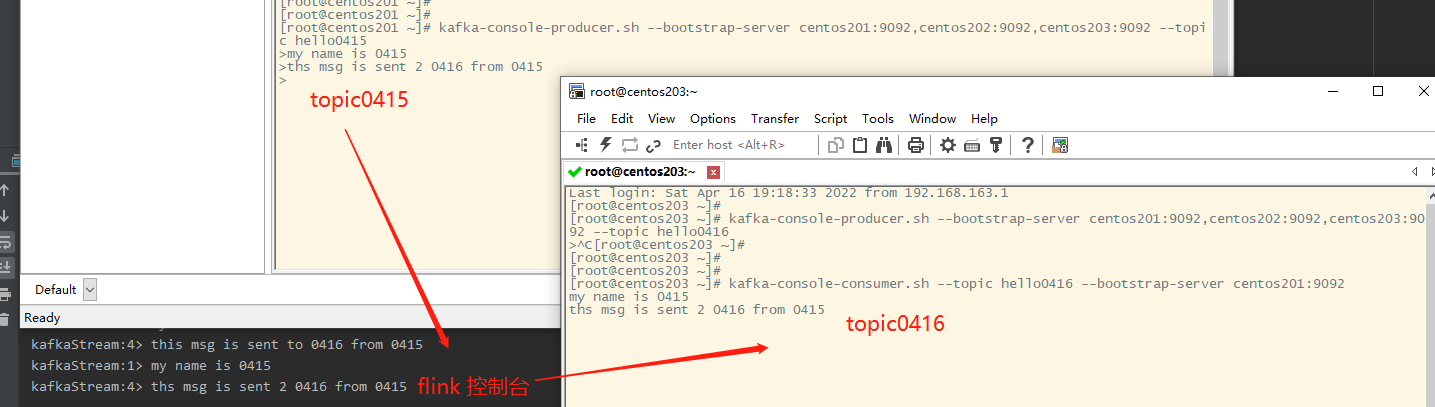Click 'ths msg is sent 2 0416' in centos203 terminal
Screen dimensions: 1435x407
pos(697,309)
